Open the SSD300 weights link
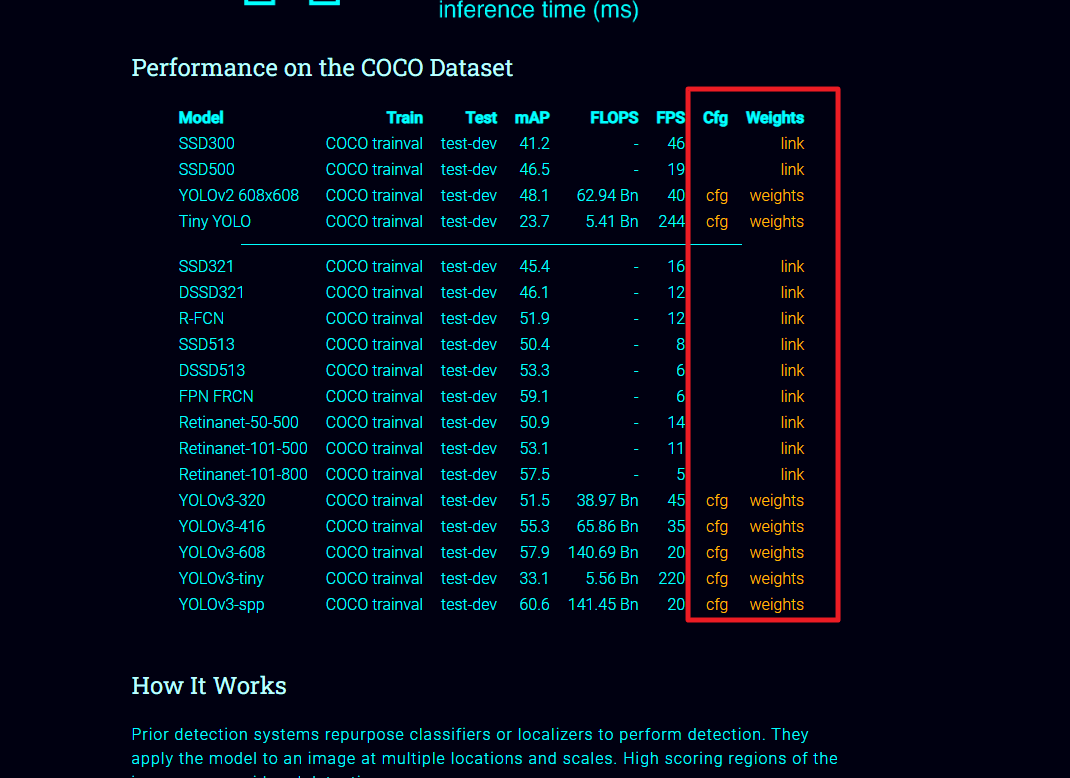1070x778 pixels. click(x=792, y=144)
